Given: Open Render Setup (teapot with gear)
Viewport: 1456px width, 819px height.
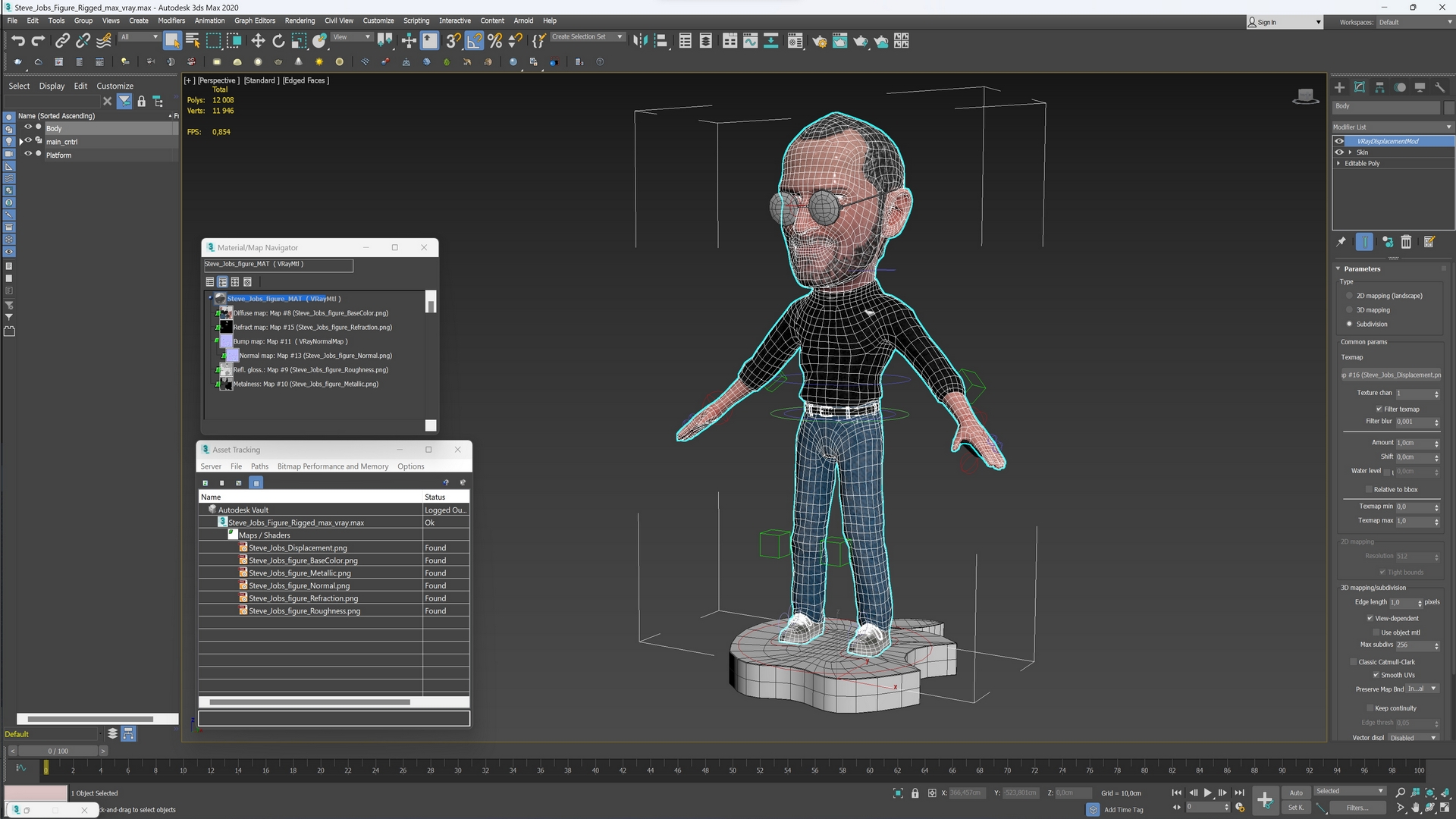Looking at the screenshot, I should point(819,41).
